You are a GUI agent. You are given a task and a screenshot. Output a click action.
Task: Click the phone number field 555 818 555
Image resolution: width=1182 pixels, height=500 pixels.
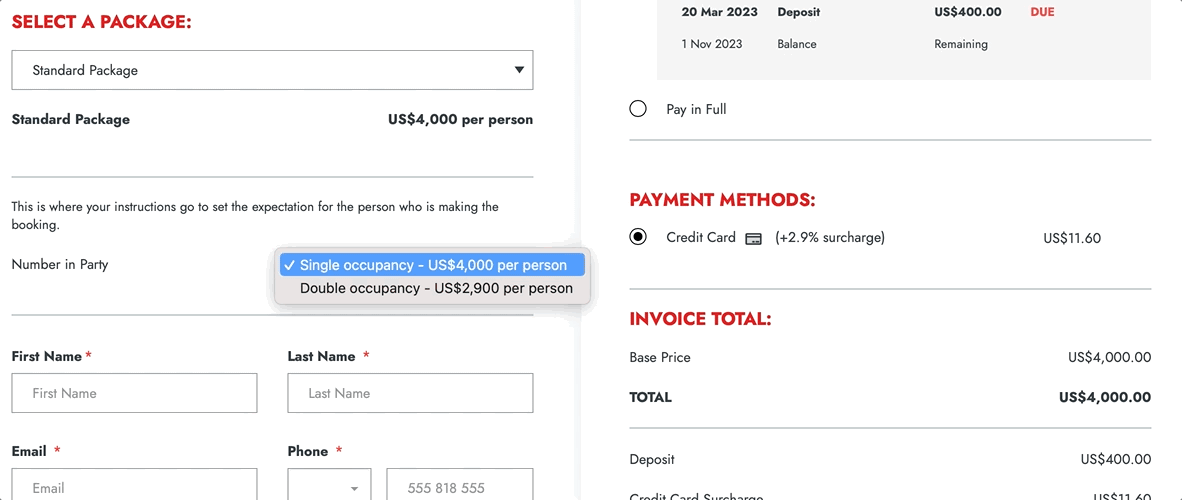460,484
